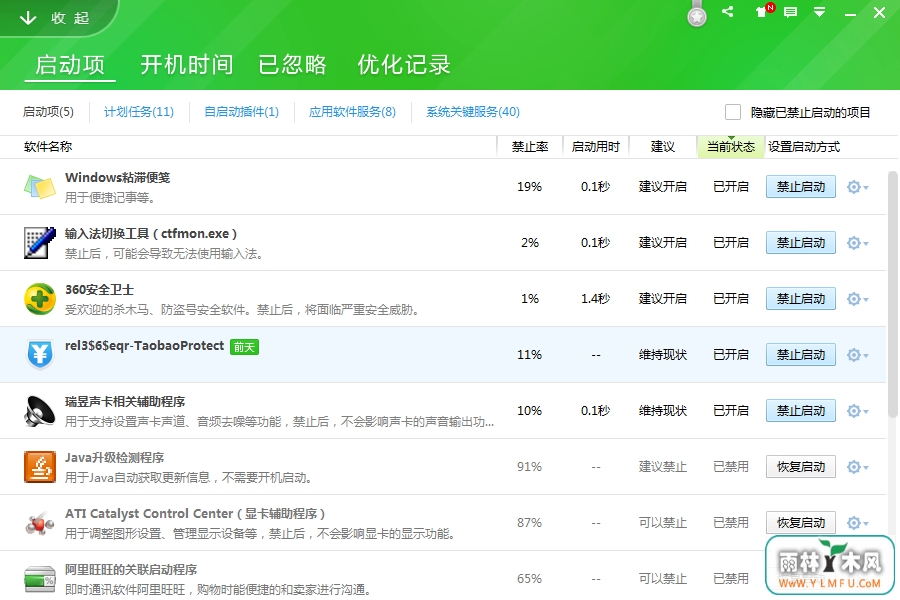Expand gear options for 360安全卫士
The image size is (900, 600).
pos(858,299)
